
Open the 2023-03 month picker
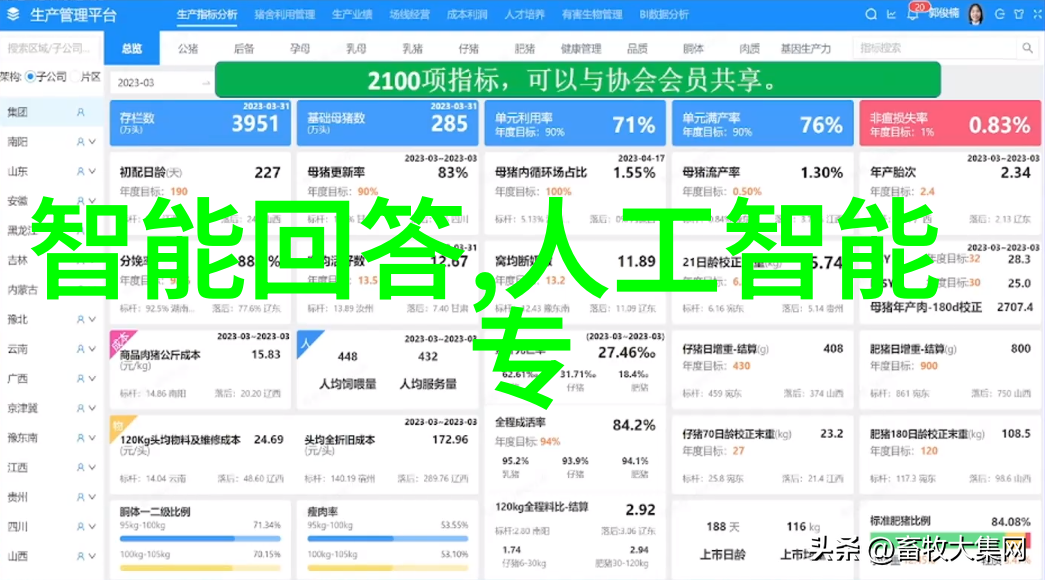tap(161, 83)
